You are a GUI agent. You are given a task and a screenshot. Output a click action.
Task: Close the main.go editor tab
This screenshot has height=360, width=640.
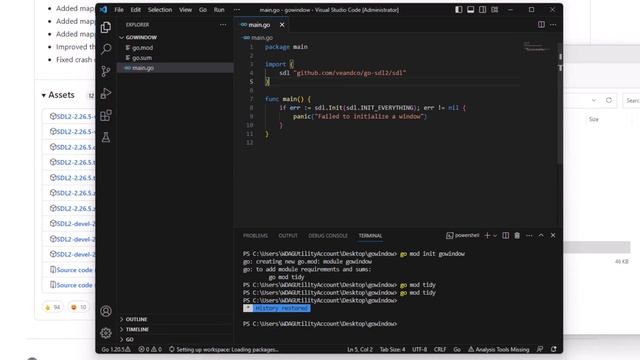pos(282,24)
